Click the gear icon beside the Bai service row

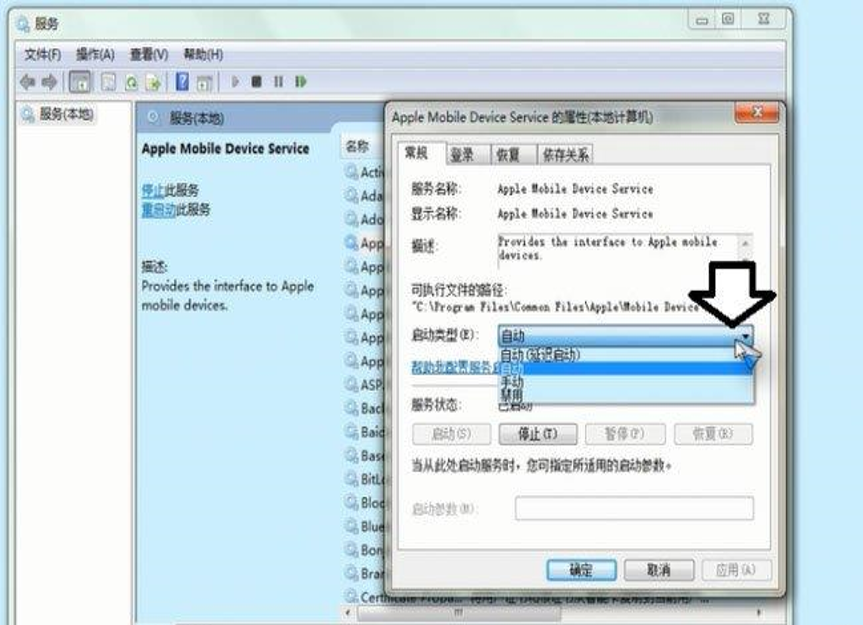[351, 431]
